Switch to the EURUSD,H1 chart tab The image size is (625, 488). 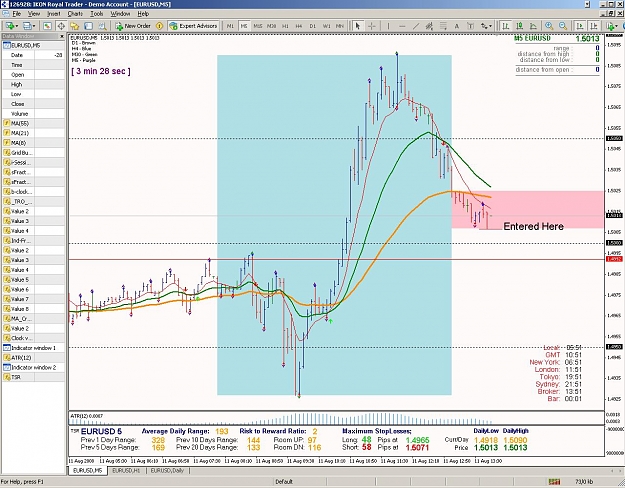point(126,470)
